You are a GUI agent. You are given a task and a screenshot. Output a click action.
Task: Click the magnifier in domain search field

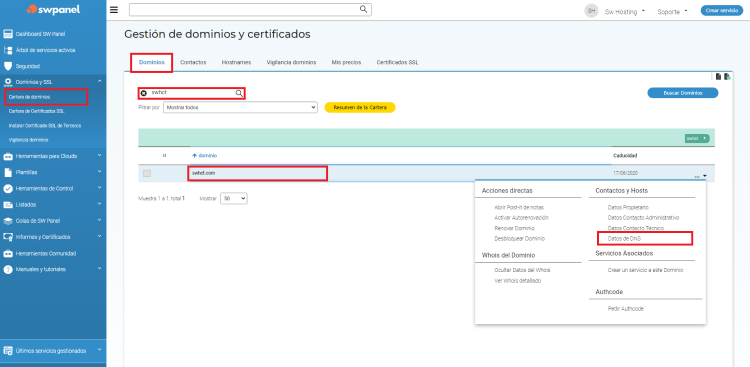(x=239, y=93)
